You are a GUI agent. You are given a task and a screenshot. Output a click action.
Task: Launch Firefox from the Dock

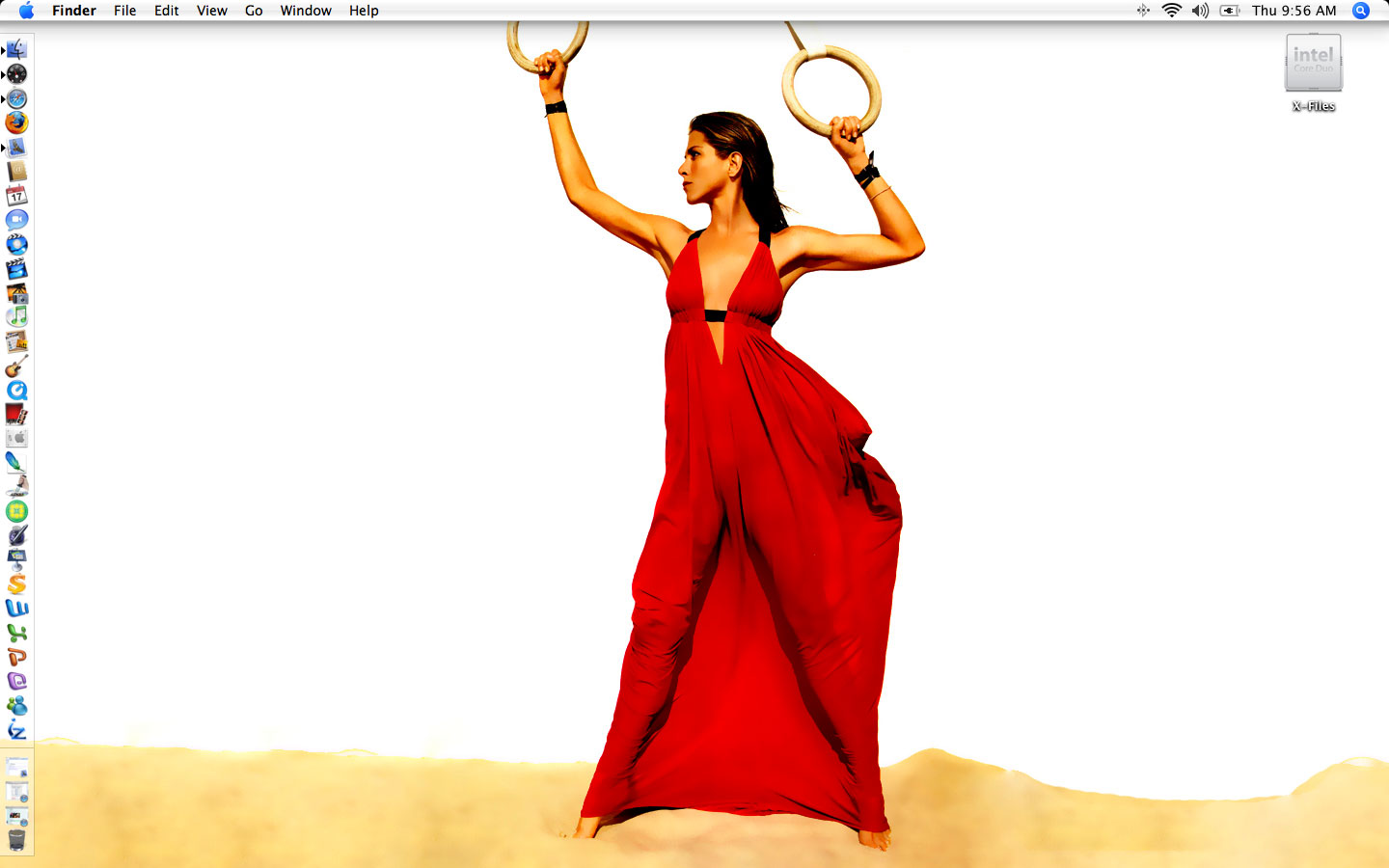16,122
